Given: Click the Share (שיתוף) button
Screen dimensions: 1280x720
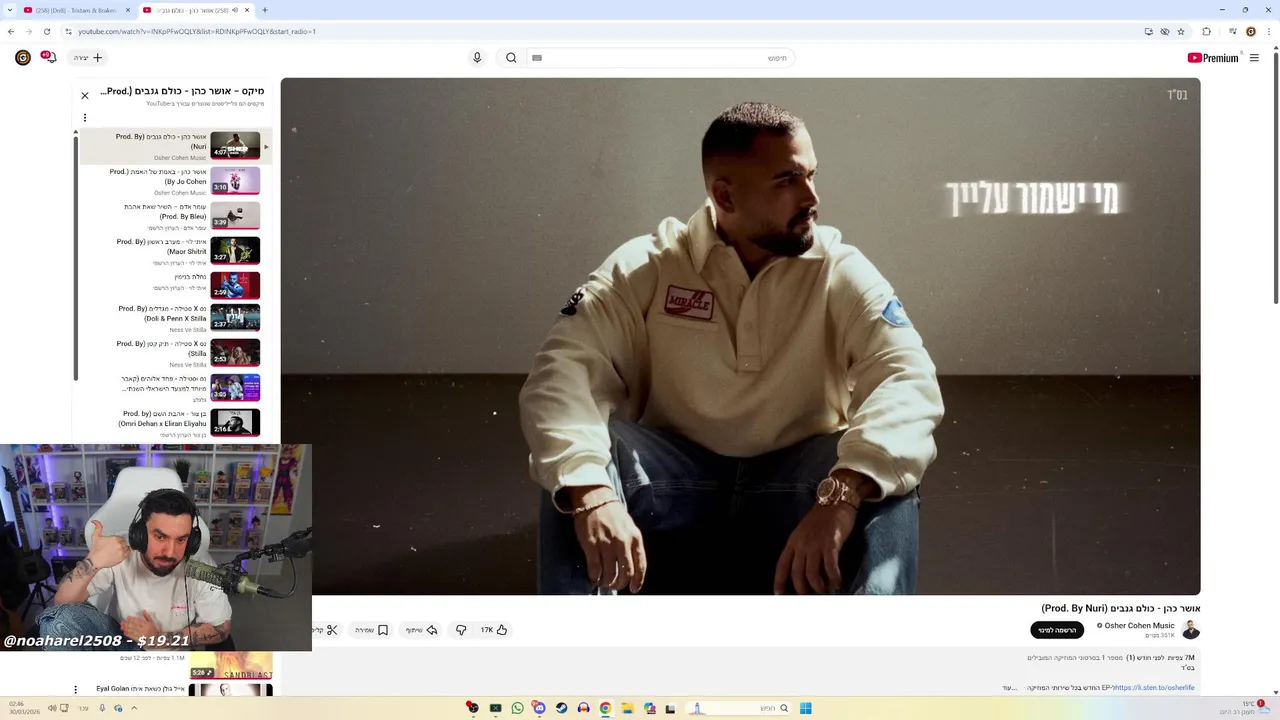Looking at the screenshot, I should 422,630.
